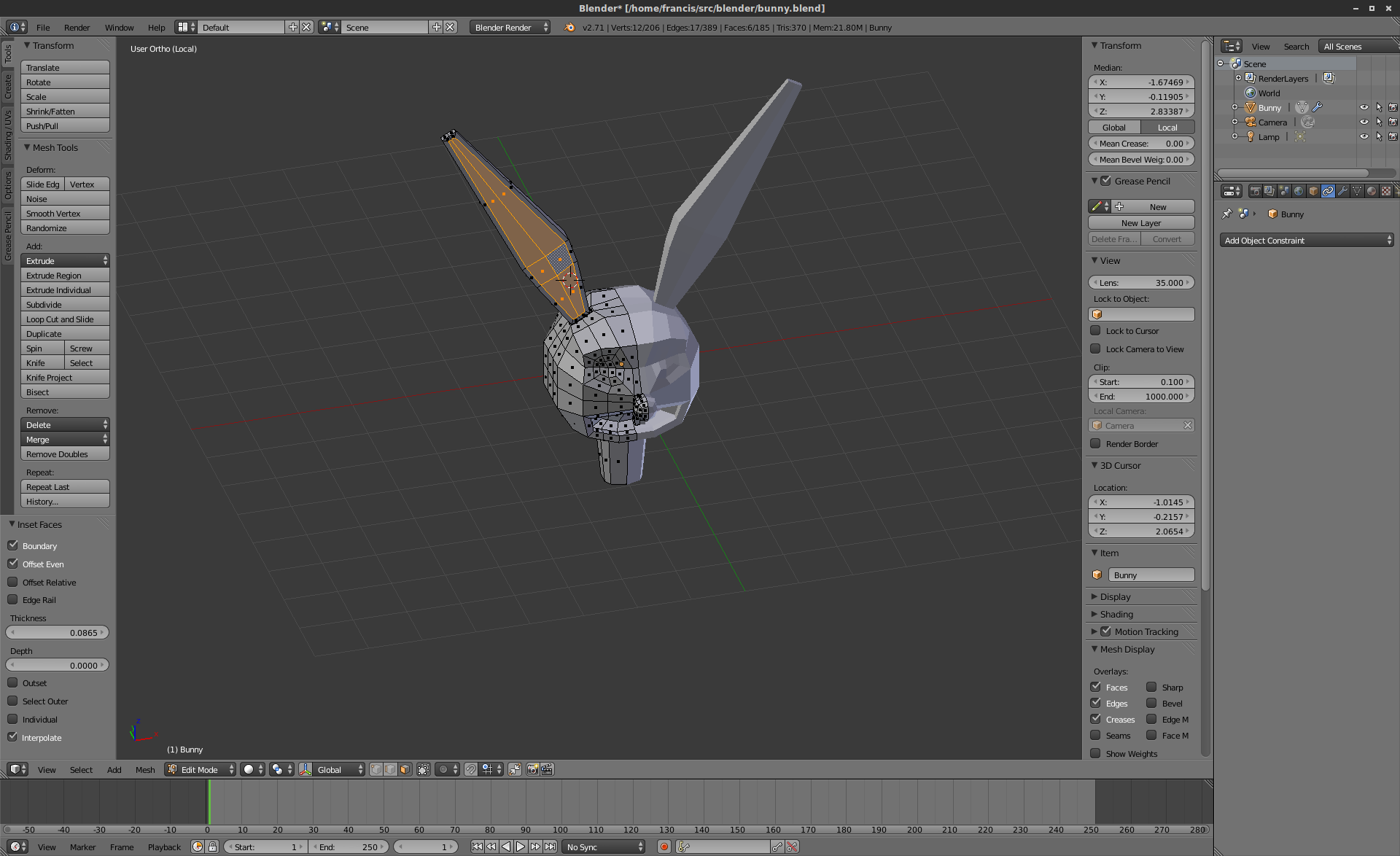Select edge select mode in 3D header
This screenshot has width=1400, height=856.
[391, 769]
